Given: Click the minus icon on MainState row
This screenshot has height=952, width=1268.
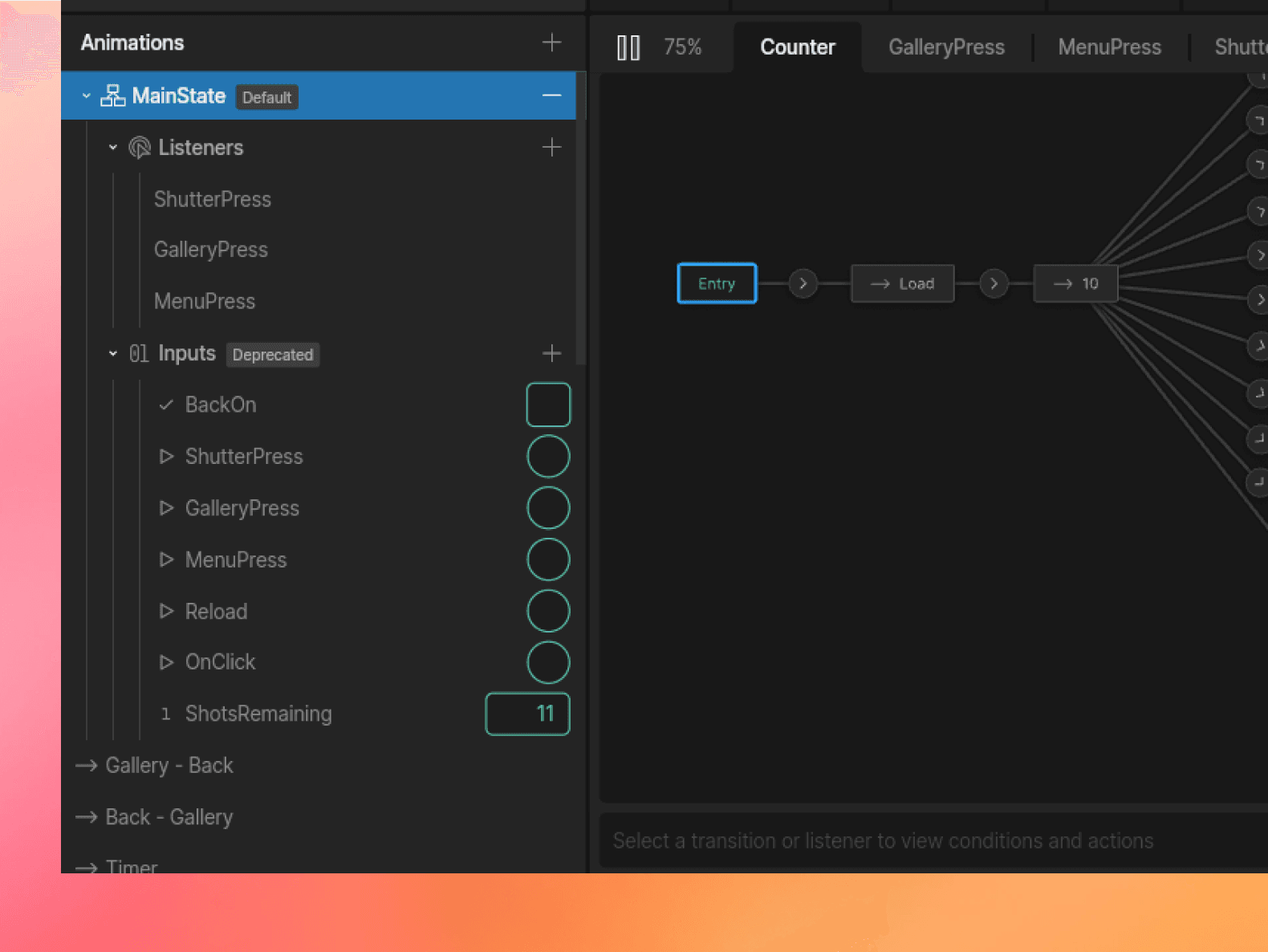Looking at the screenshot, I should point(551,96).
